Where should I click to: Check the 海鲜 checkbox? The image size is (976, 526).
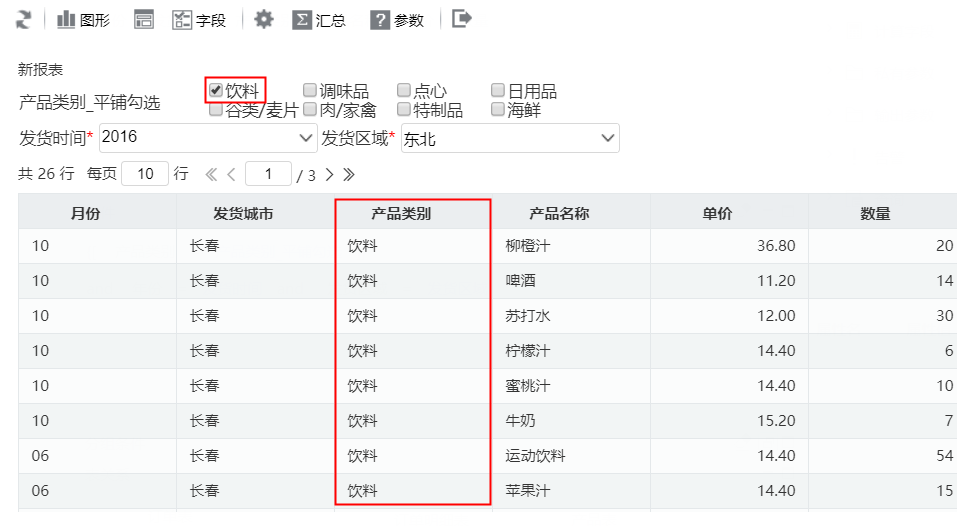pos(497,110)
